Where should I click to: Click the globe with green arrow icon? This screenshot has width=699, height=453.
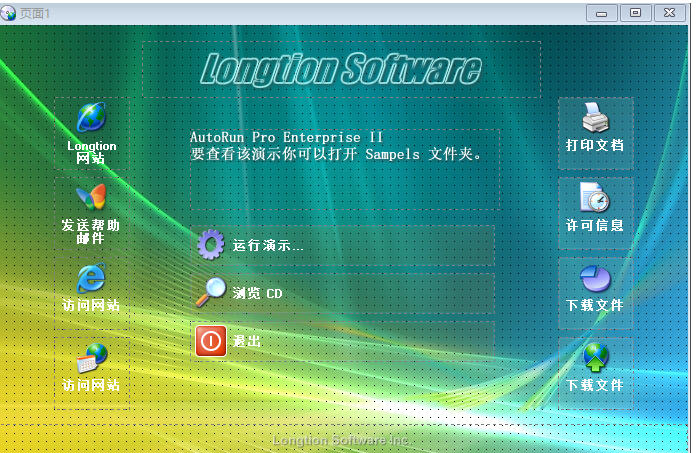[x=596, y=357]
